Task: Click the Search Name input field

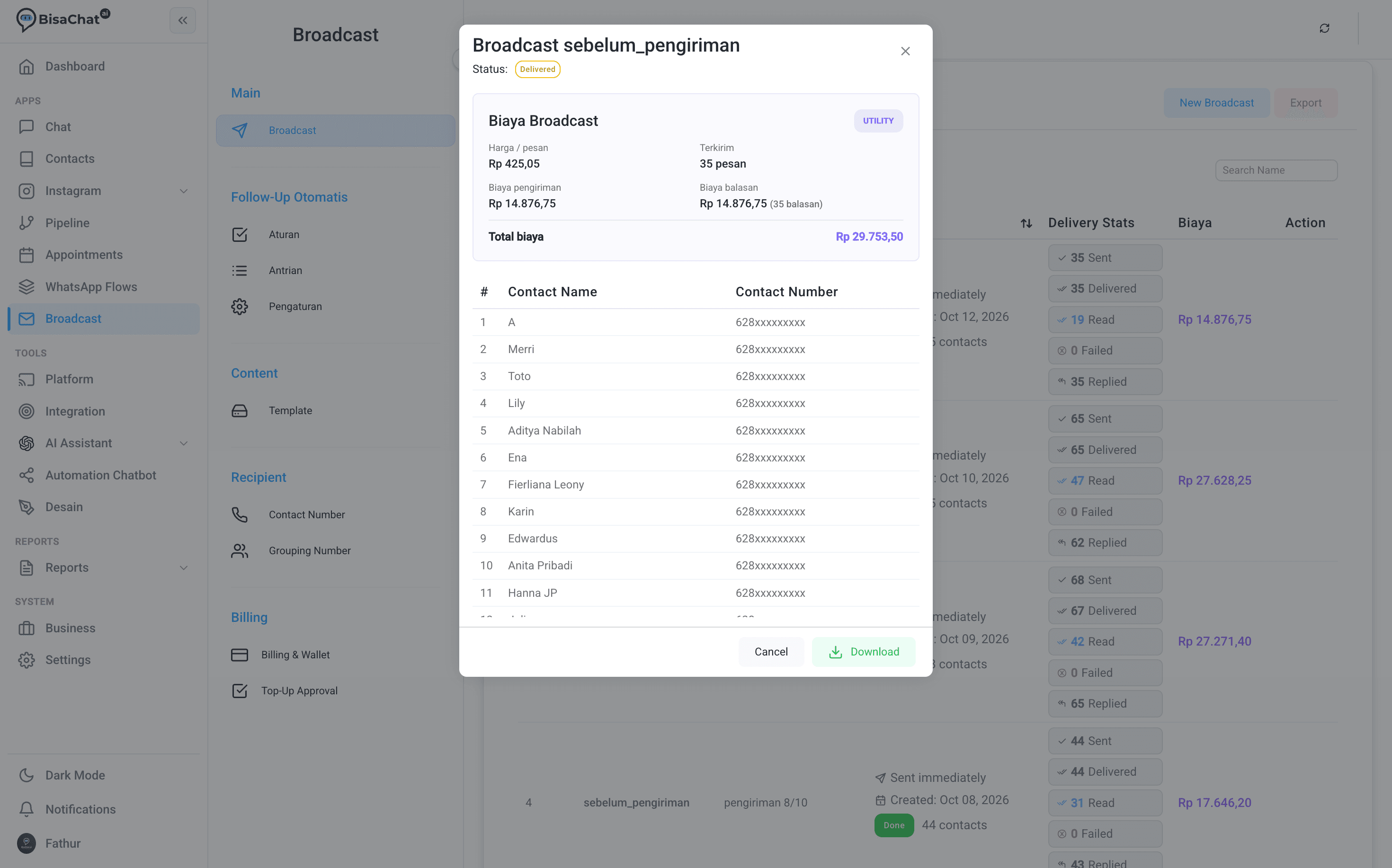Action: click(x=1276, y=170)
